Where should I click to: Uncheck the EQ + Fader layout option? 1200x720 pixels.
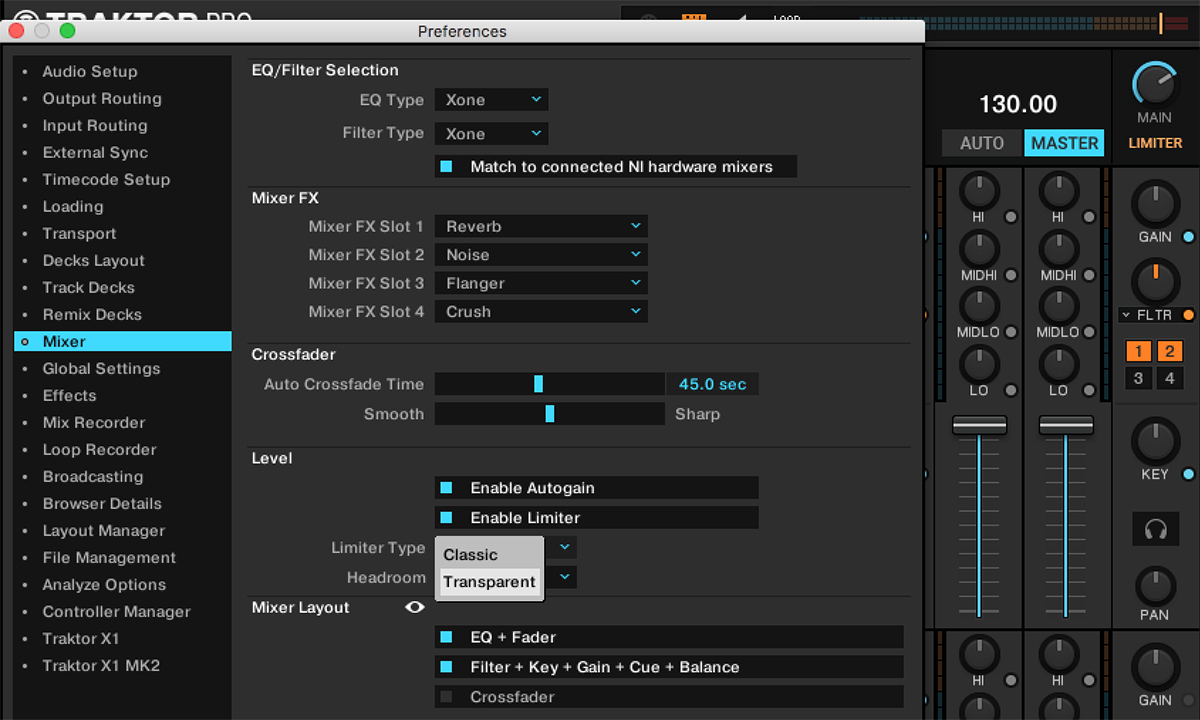pyautogui.click(x=446, y=637)
